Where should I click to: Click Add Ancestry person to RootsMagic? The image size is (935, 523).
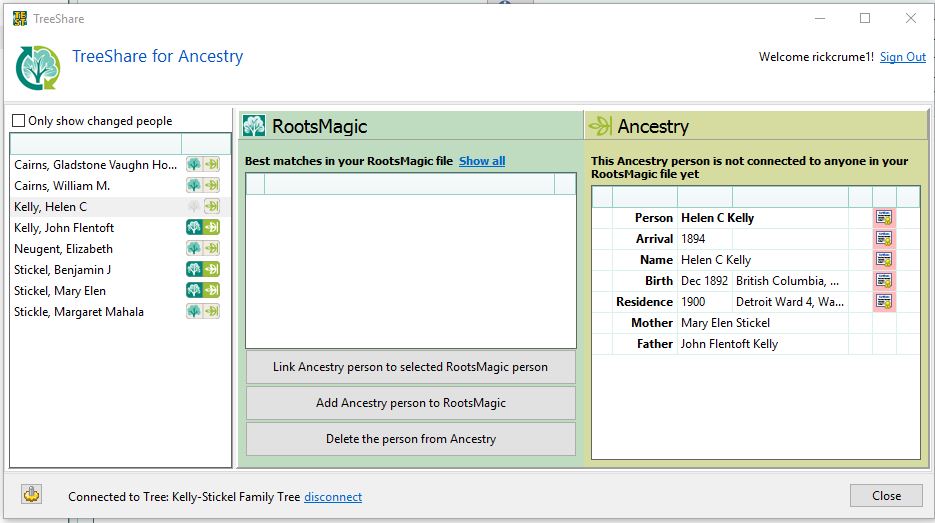click(411, 403)
